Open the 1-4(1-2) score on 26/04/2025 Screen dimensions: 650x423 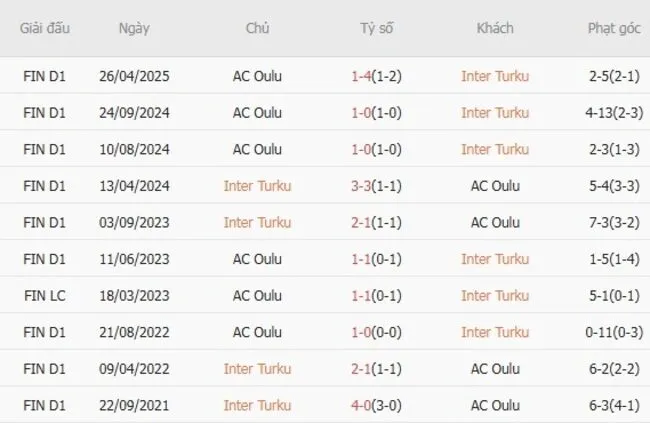tap(377, 76)
